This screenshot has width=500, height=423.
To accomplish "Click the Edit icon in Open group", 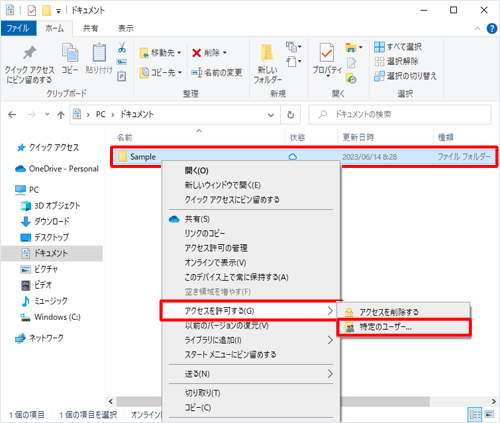I will click(x=351, y=63).
